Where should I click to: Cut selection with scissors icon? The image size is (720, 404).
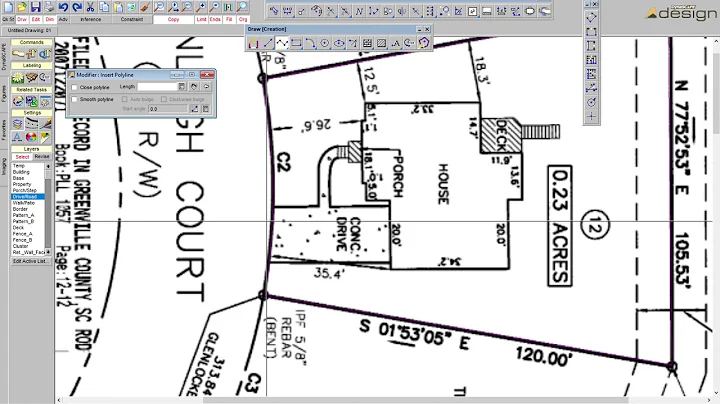click(x=90, y=7)
